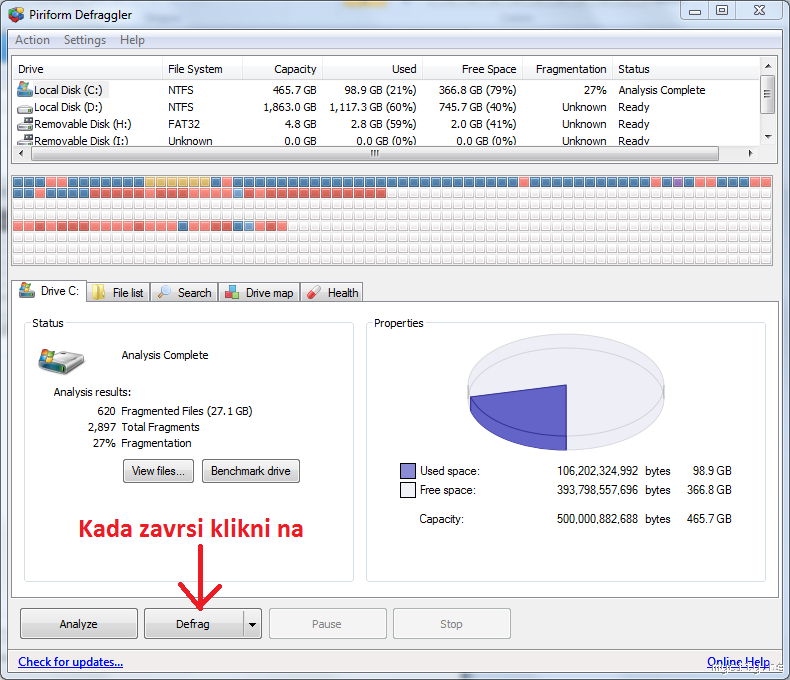Viewport: 790px width, 680px height.
Task: Click the 500,000,882,688 capacity bytes value
Action: (x=597, y=519)
